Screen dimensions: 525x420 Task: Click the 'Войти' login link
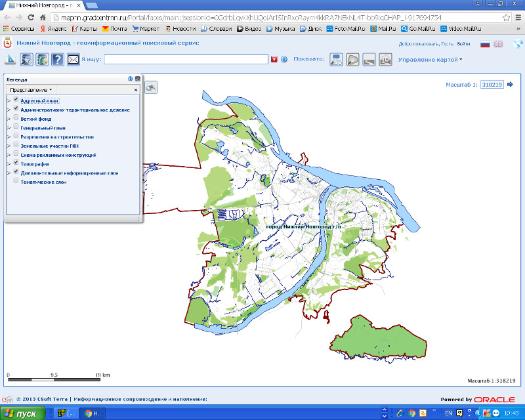463,44
